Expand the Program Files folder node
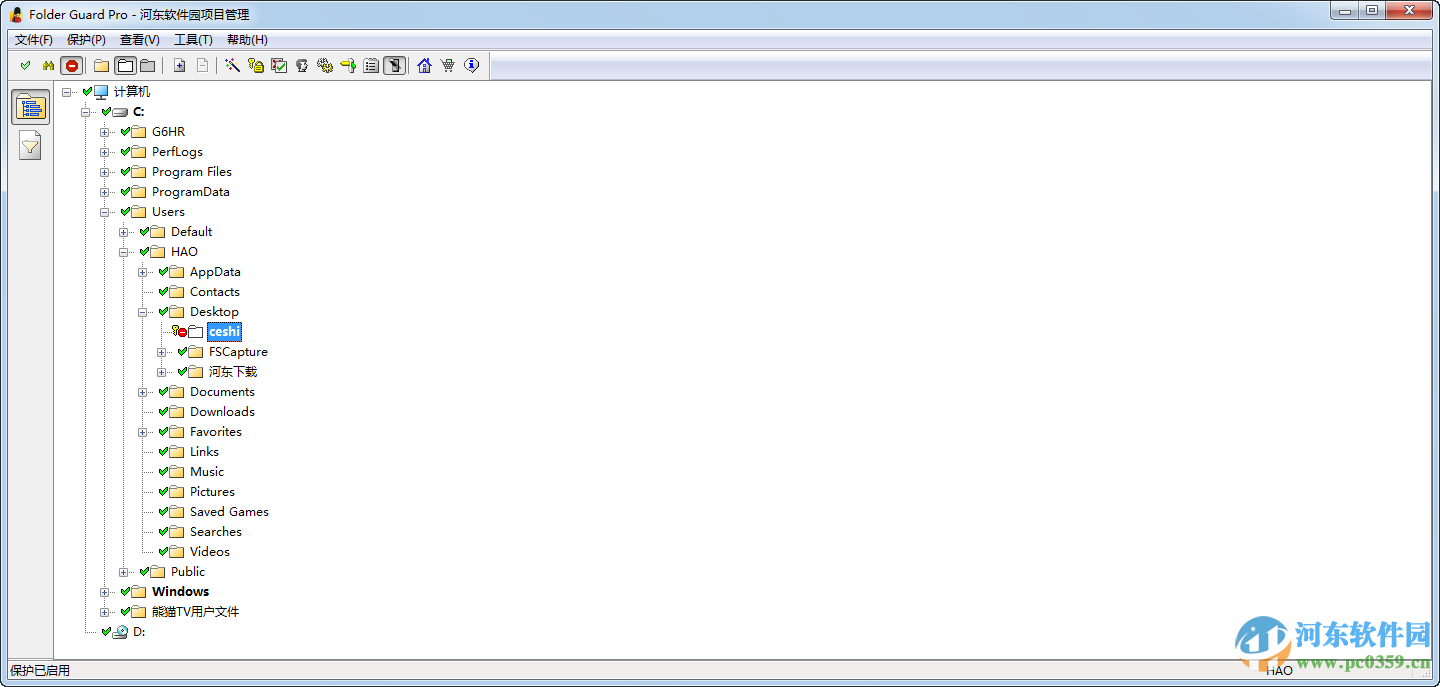 [105, 172]
